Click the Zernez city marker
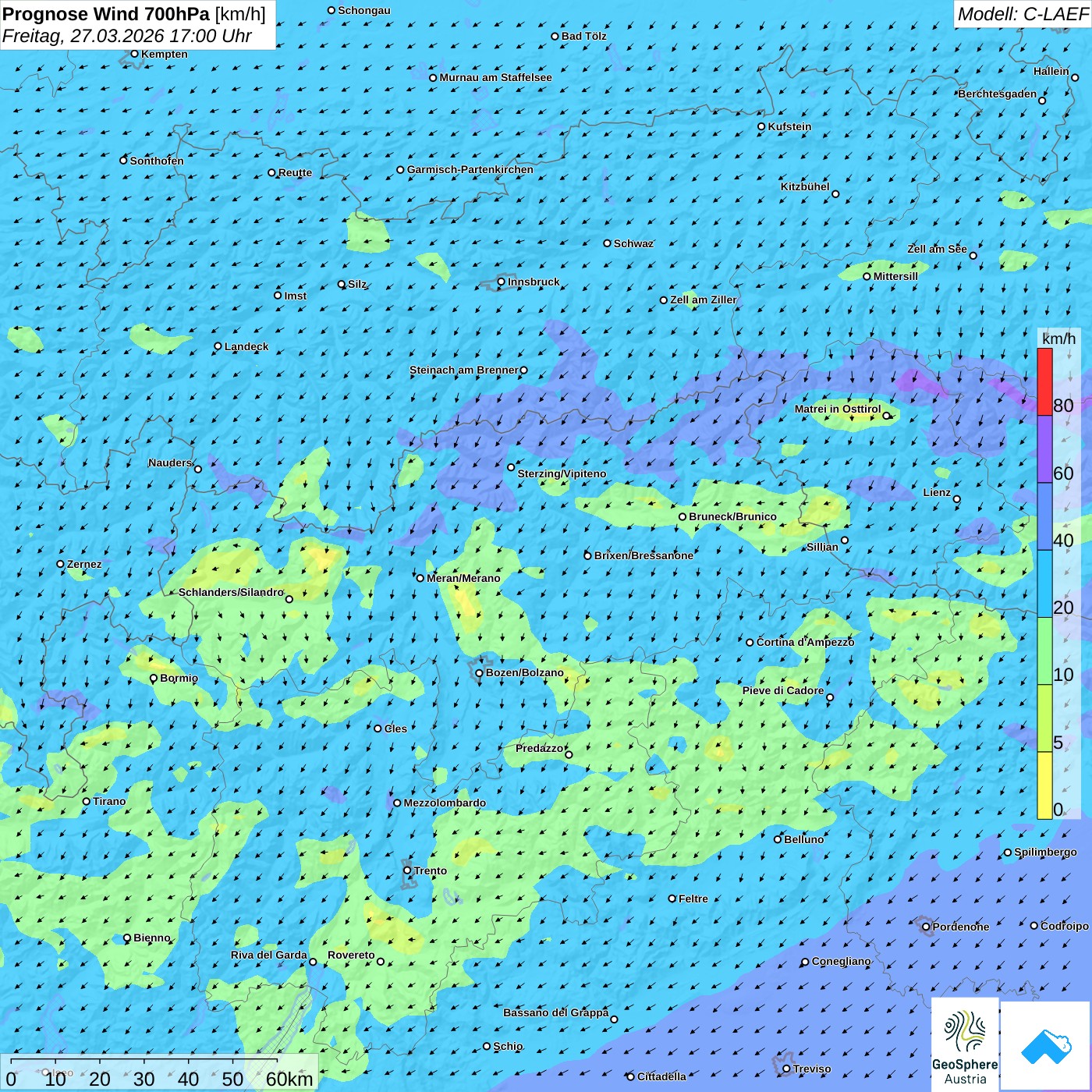The image size is (1092, 1092). [61, 564]
